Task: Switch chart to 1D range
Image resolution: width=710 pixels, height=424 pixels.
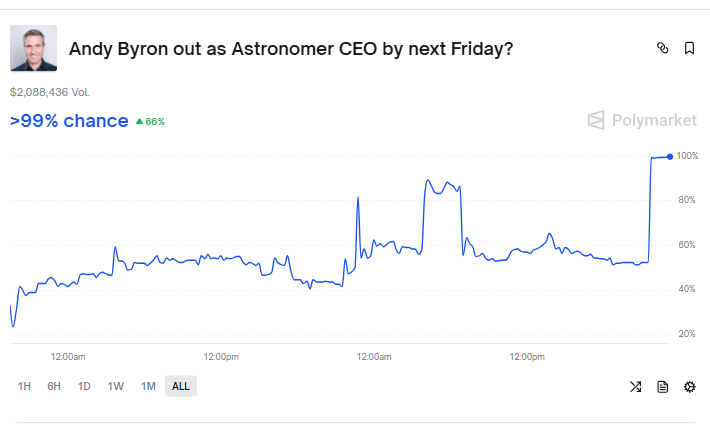Action: pyautogui.click(x=84, y=386)
